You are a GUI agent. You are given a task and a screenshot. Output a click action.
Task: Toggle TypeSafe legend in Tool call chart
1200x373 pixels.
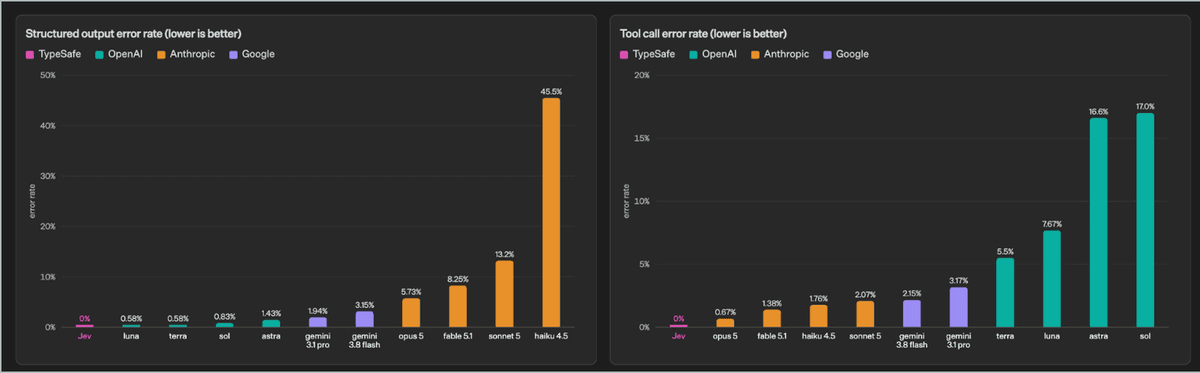(647, 53)
